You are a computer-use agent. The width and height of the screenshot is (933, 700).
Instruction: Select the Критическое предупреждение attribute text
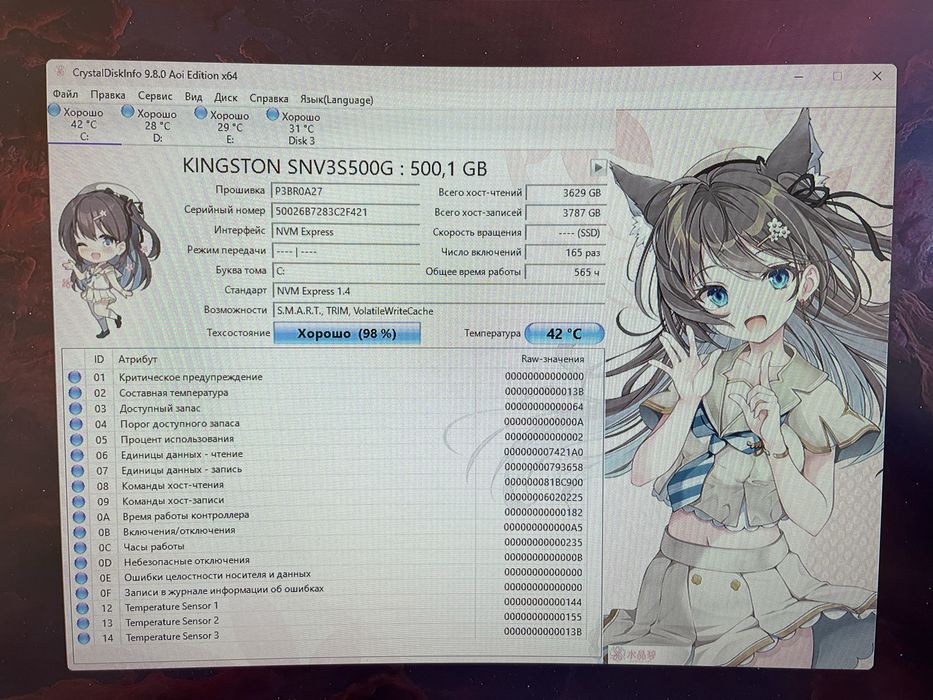click(x=190, y=377)
